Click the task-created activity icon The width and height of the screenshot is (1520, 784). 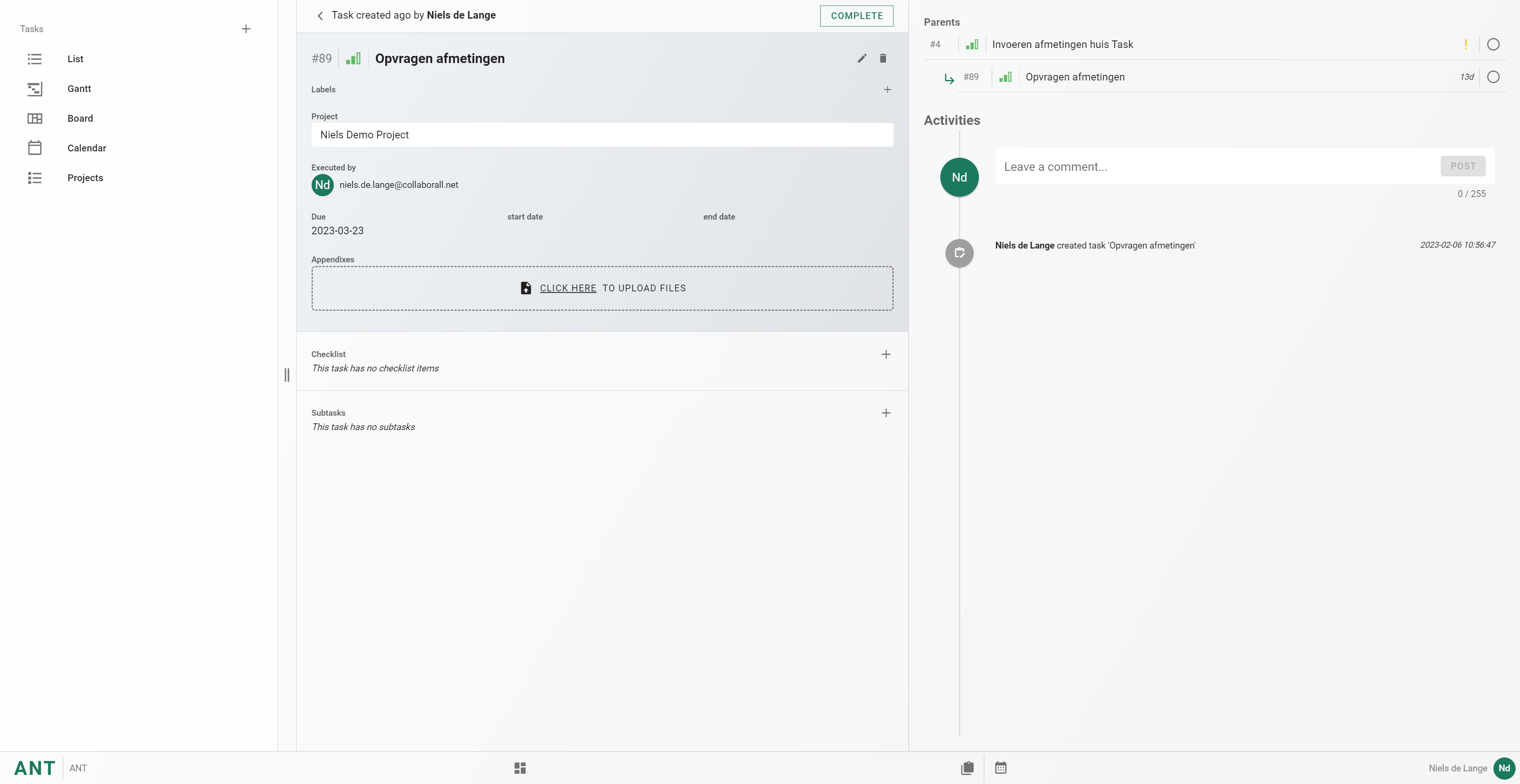click(959, 253)
